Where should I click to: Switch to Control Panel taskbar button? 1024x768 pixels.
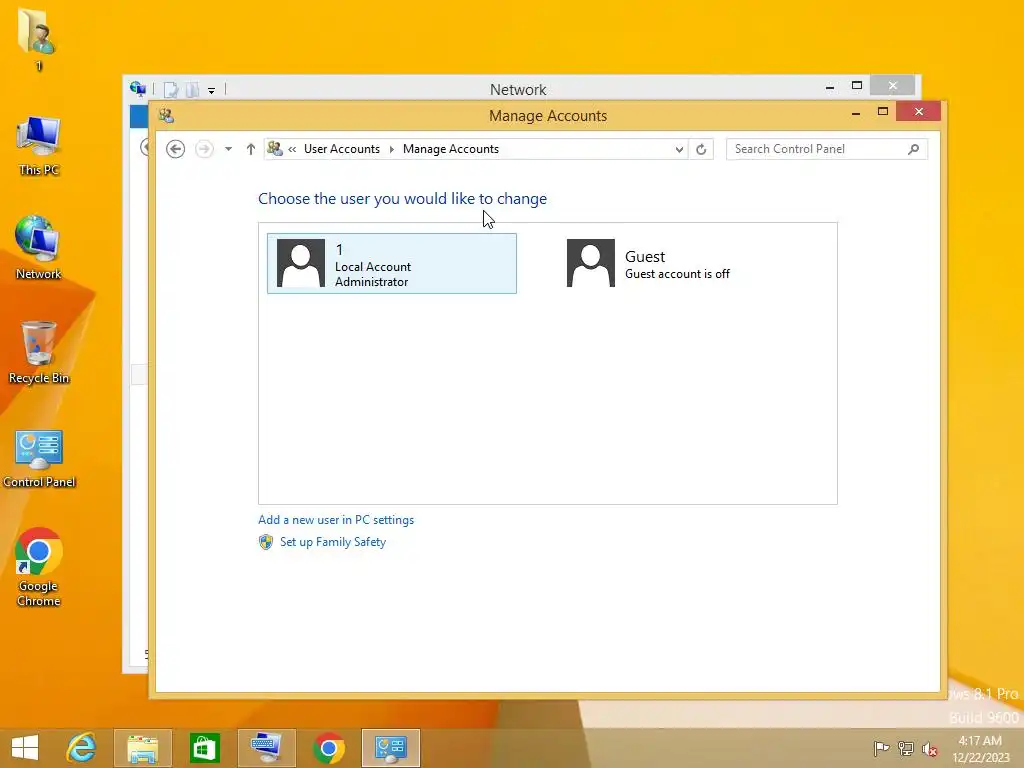coord(391,748)
